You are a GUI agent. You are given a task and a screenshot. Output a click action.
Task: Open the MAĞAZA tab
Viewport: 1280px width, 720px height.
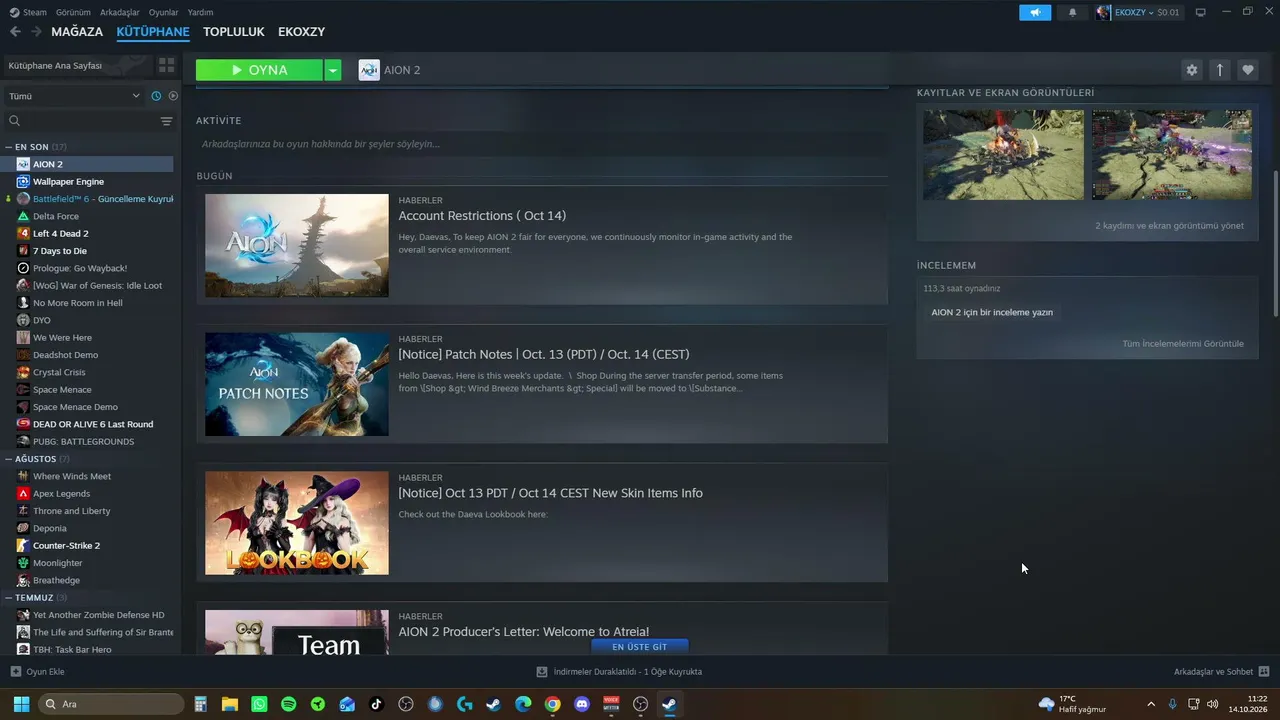tap(77, 32)
